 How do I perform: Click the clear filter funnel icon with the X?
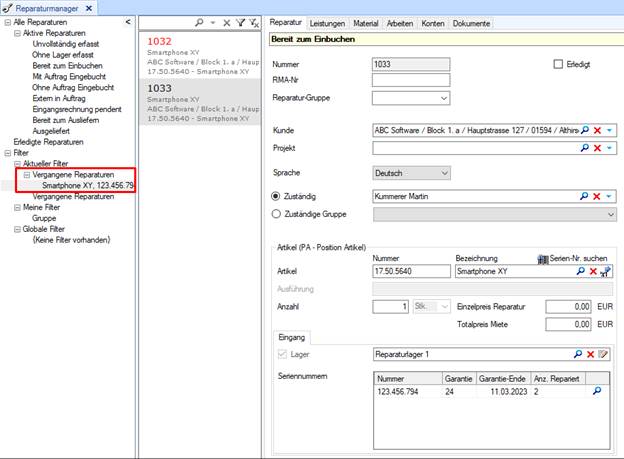pyautogui.click(x=254, y=23)
